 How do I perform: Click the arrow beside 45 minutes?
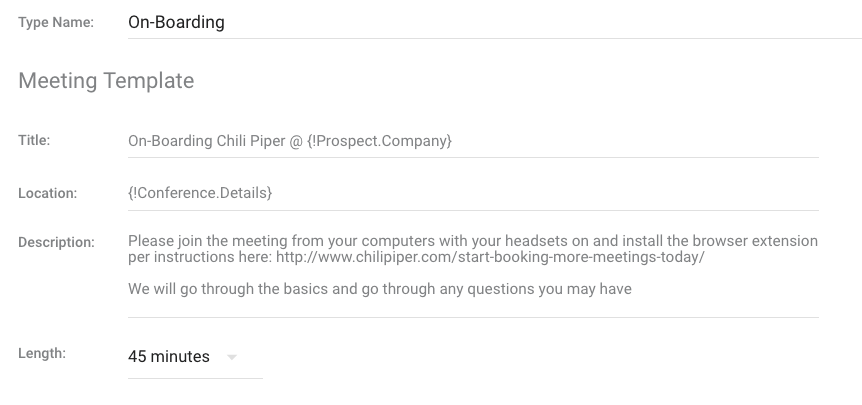click(x=232, y=357)
